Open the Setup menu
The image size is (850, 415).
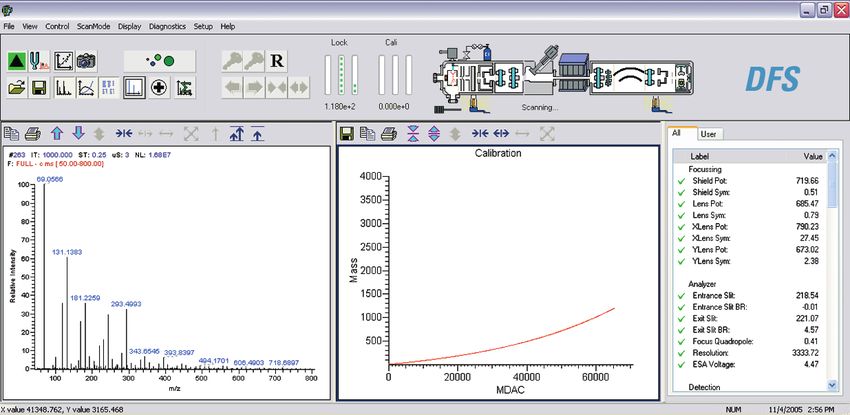(x=203, y=26)
